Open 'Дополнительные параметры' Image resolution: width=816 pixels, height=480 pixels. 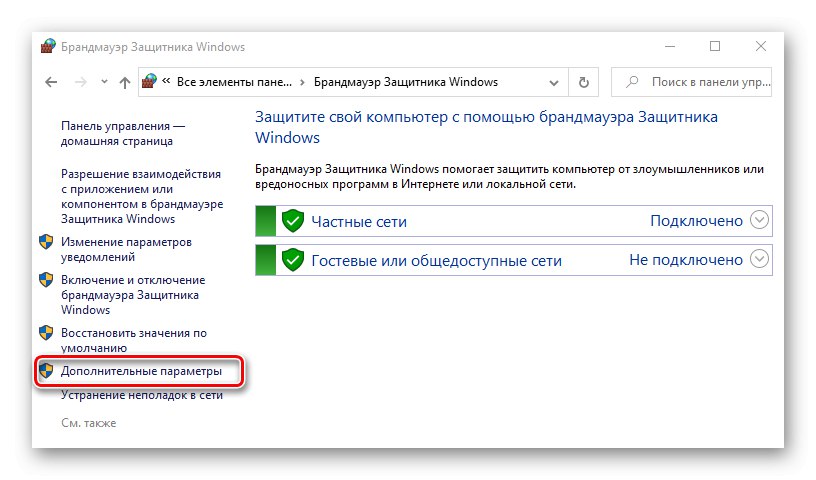pos(141,371)
